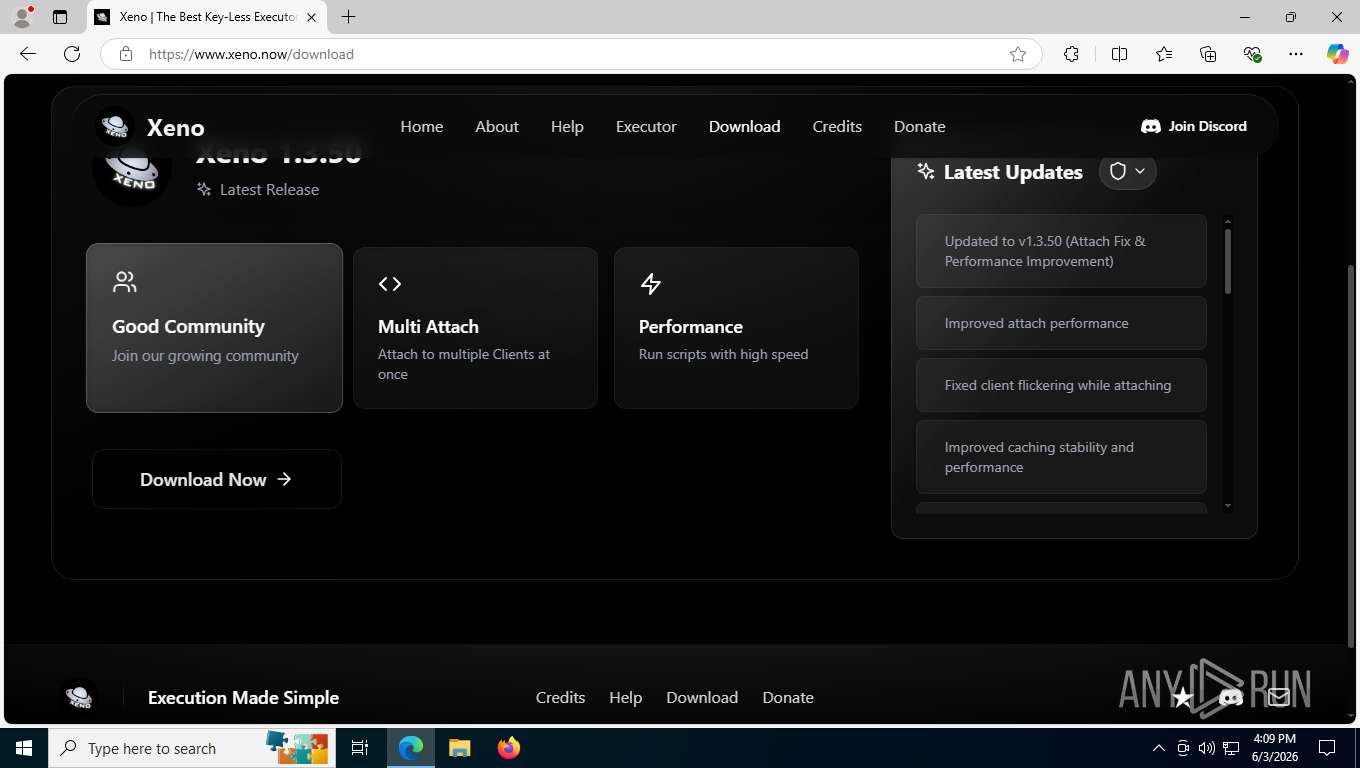Open Edge Settings and more menu
The height and width of the screenshot is (768, 1360).
point(1296,54)
